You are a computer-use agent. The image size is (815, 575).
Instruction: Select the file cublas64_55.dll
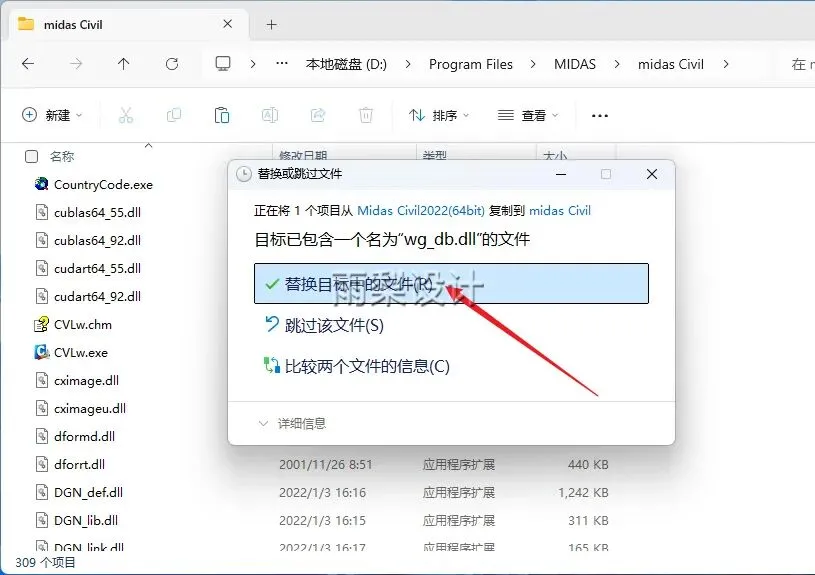click(97, 213)
